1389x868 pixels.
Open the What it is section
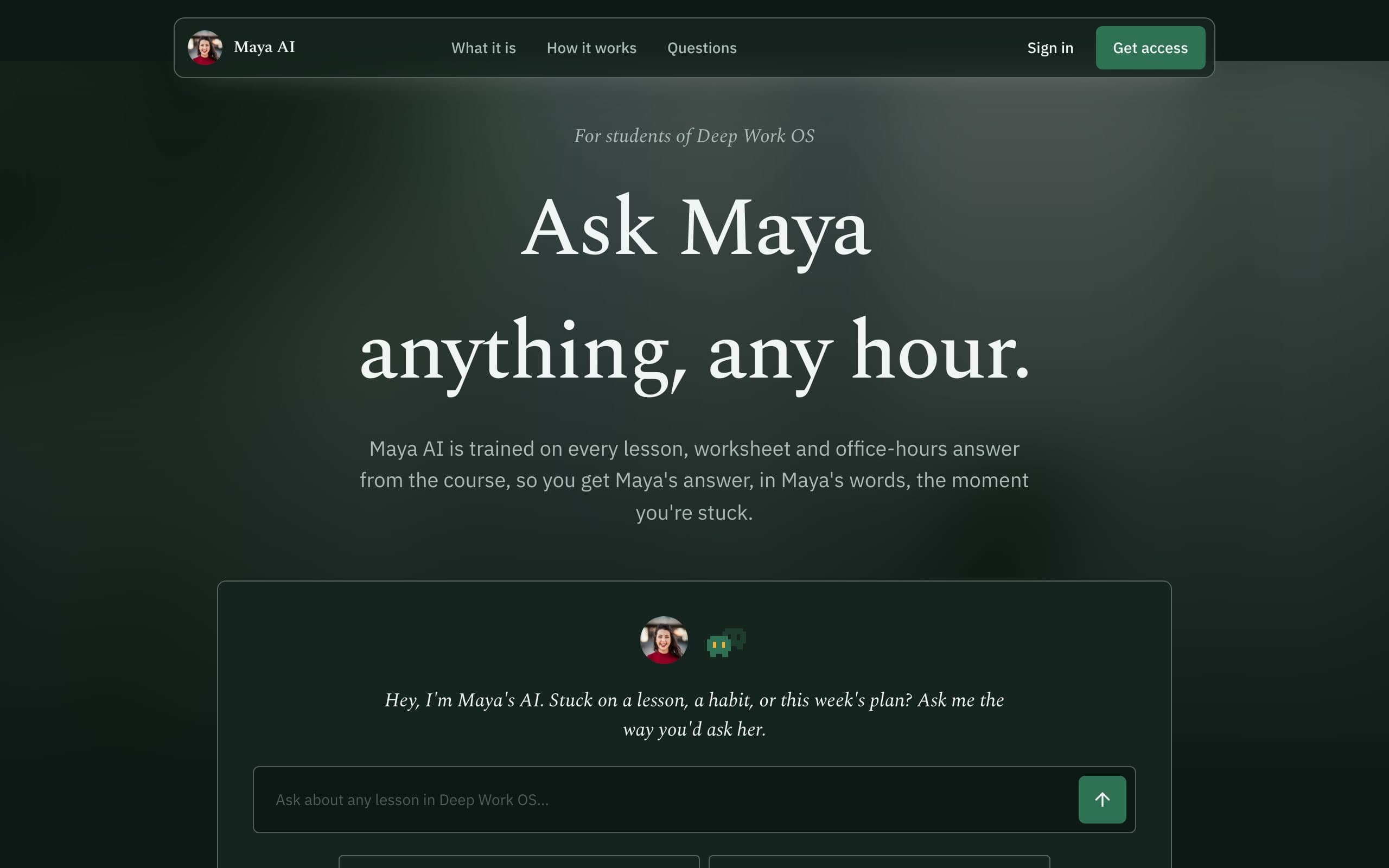tap(483, 48)
